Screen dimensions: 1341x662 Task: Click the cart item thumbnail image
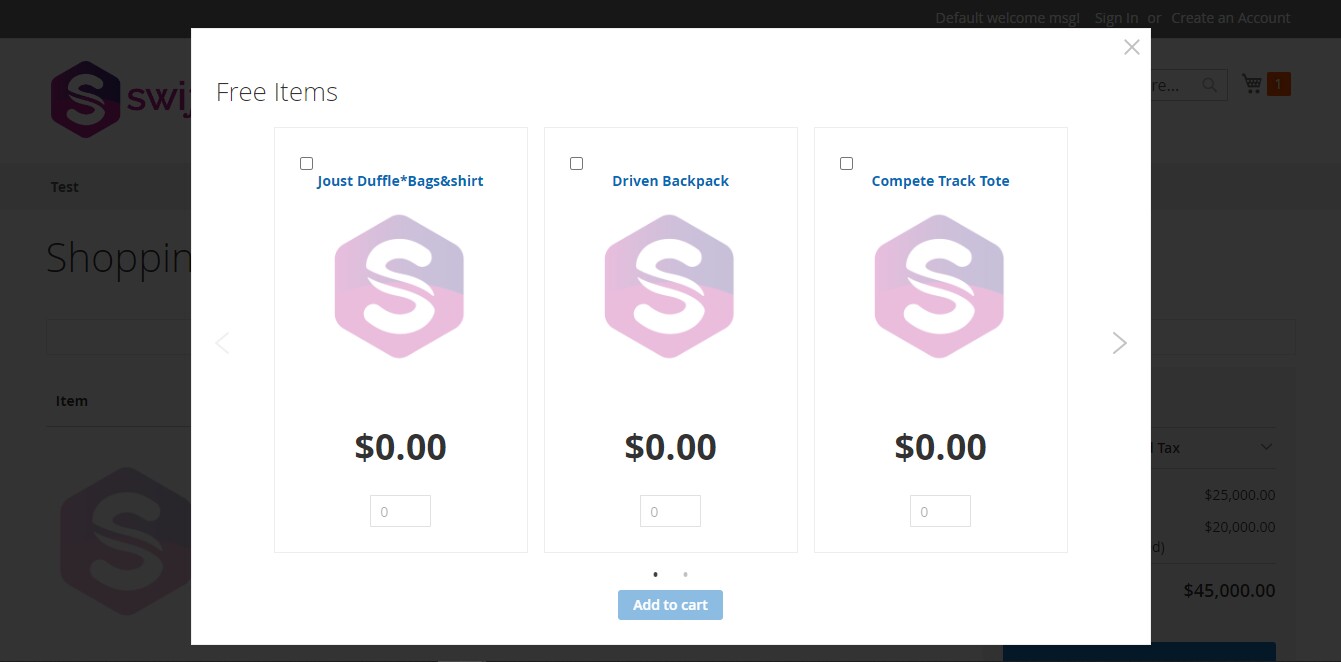click(125, 540)
